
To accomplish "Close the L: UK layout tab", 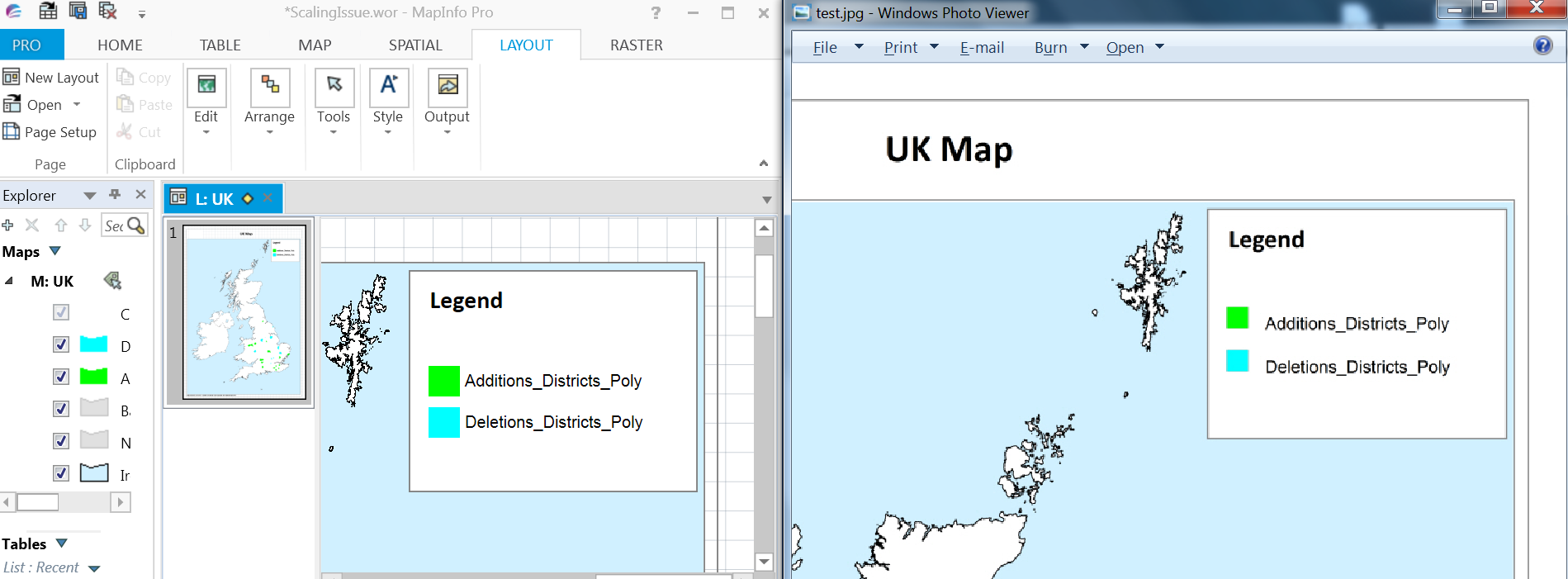I will [268, 198].
